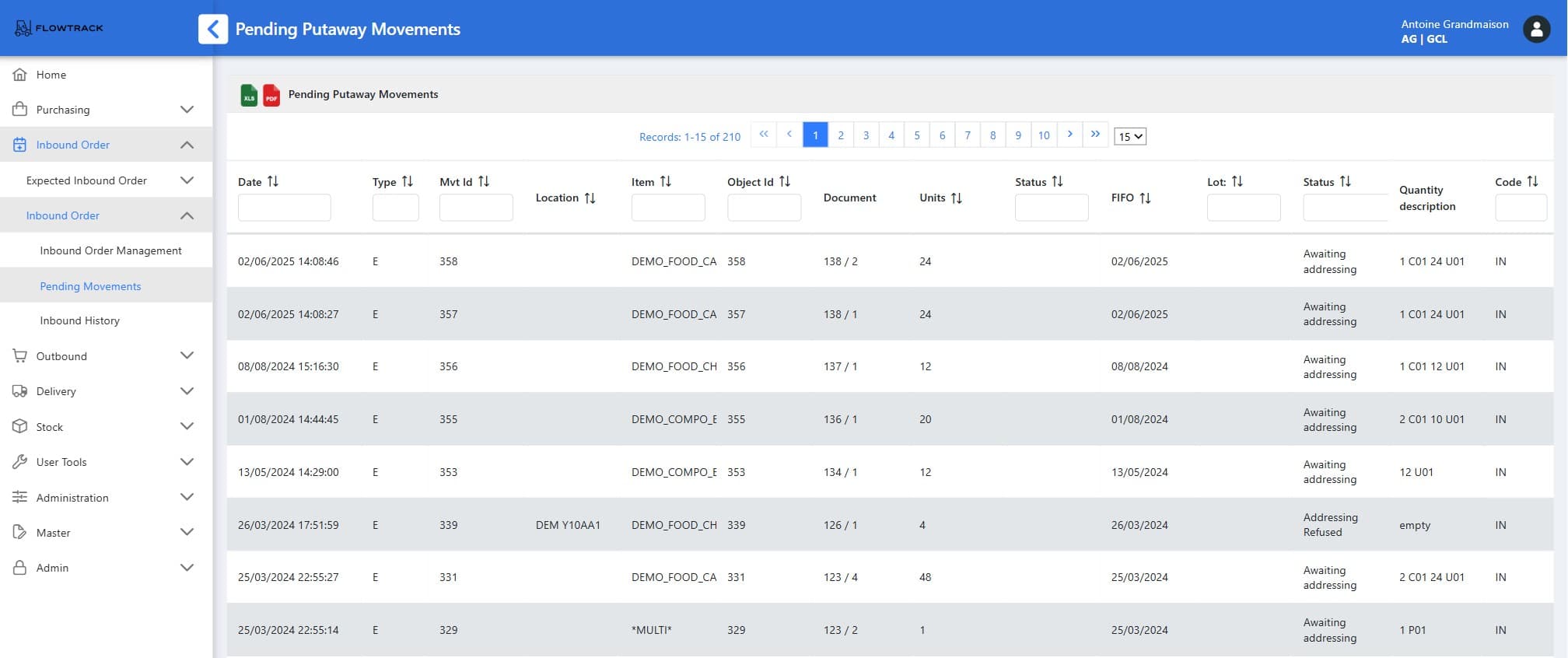This screenshot has height=658, width=1568.
Task: Go to page 5 of results
Action: click(917, 135)
